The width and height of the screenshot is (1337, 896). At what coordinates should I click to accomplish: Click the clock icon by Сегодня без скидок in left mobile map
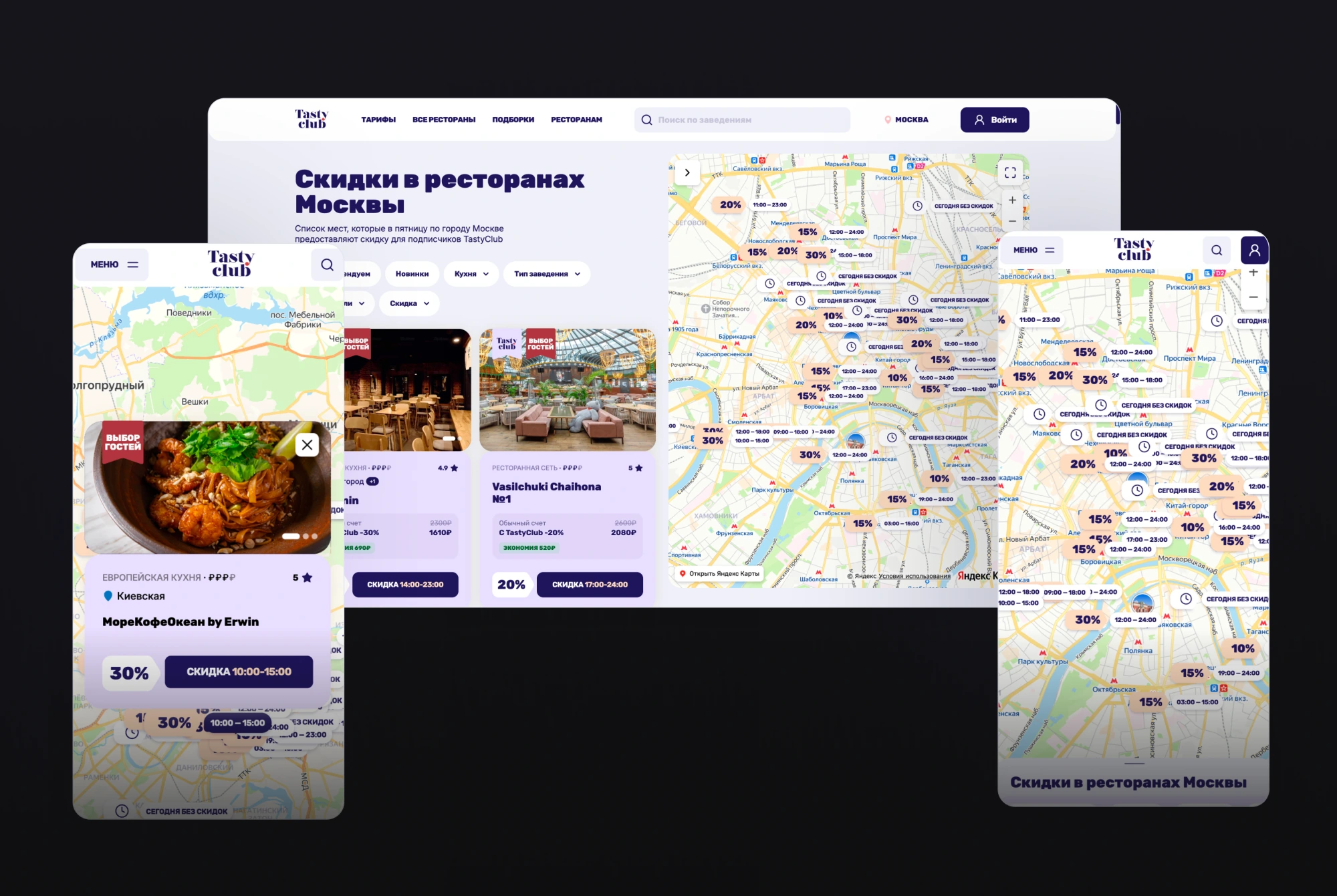(x=122, y=810)
